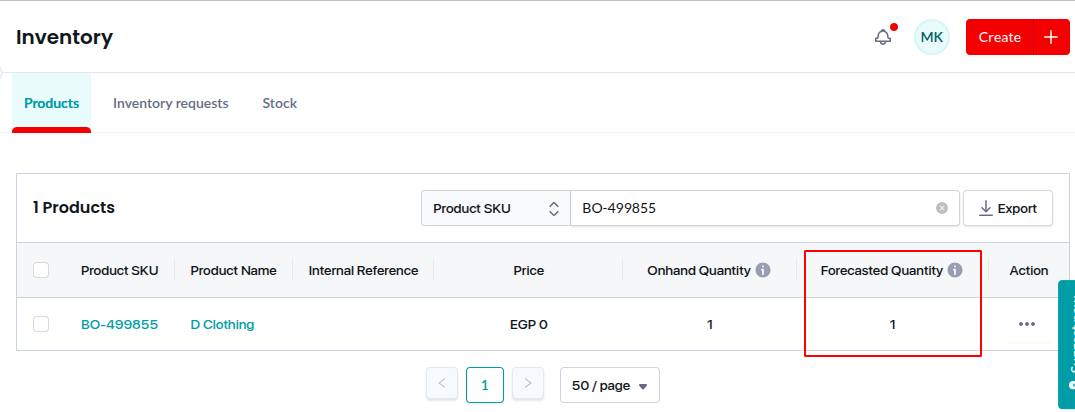Go to previous page arrow

(x=442, y=384)
